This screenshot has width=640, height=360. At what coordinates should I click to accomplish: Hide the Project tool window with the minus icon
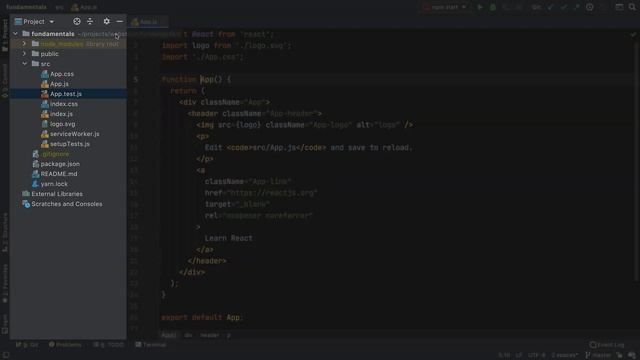tap(120, 21)
